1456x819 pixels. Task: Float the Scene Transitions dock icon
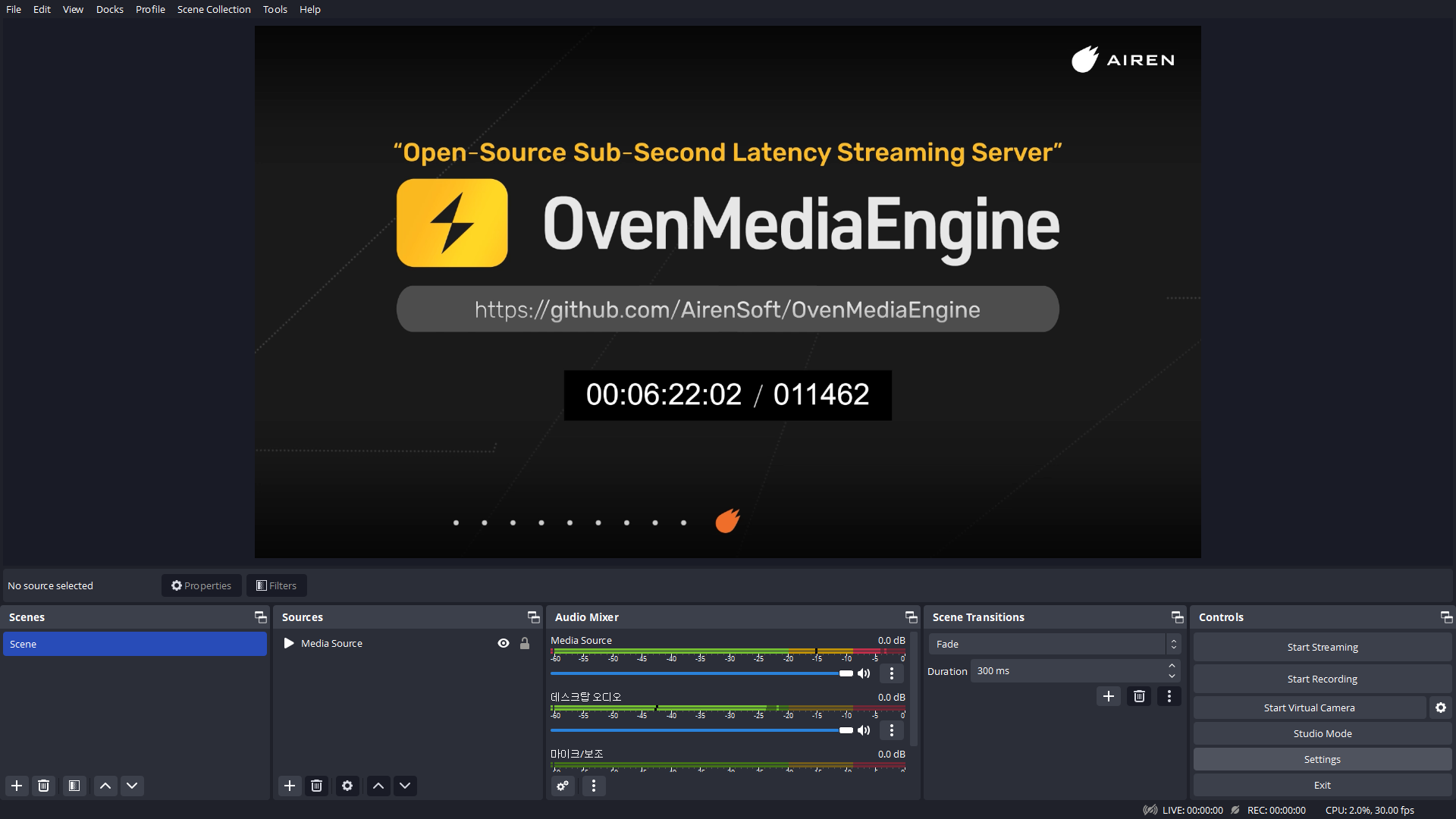[1178, 617]
